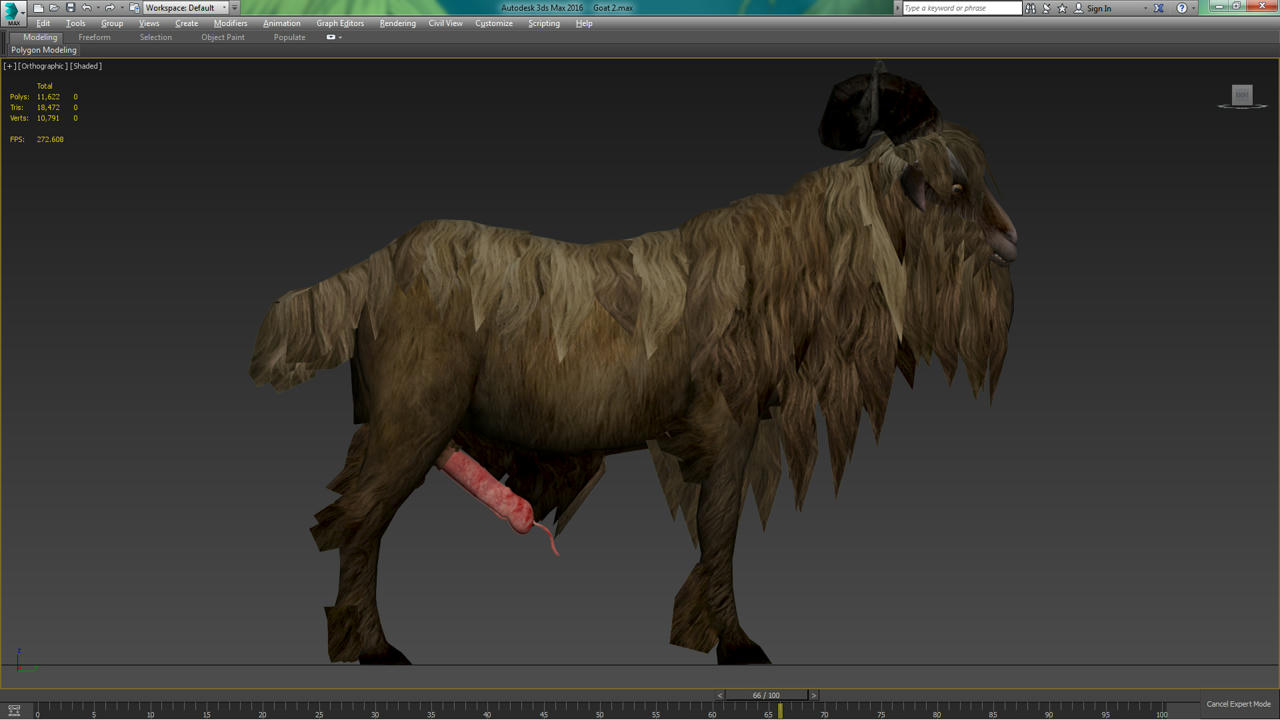Open the Group menu
The height and width of the screenshot is (720, 1280).
(112, 23)
